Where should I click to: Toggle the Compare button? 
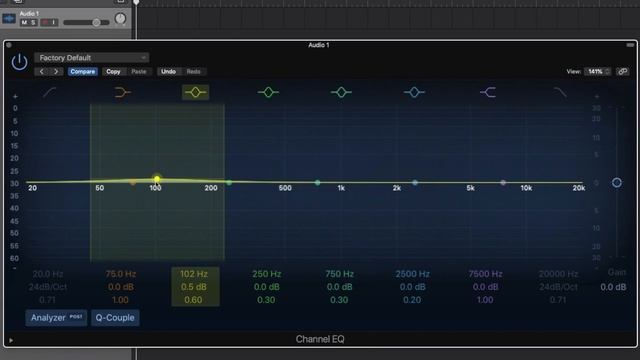point(82,71)
